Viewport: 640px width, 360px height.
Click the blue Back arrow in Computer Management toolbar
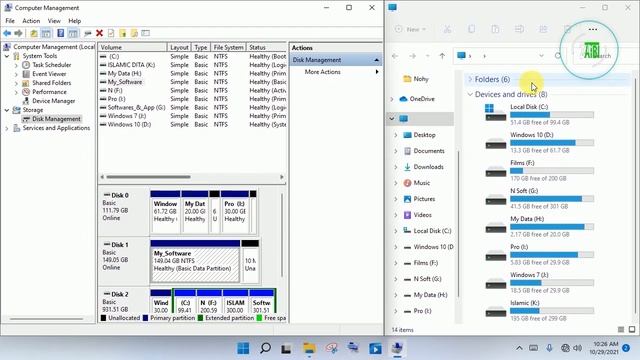(7, 33)
